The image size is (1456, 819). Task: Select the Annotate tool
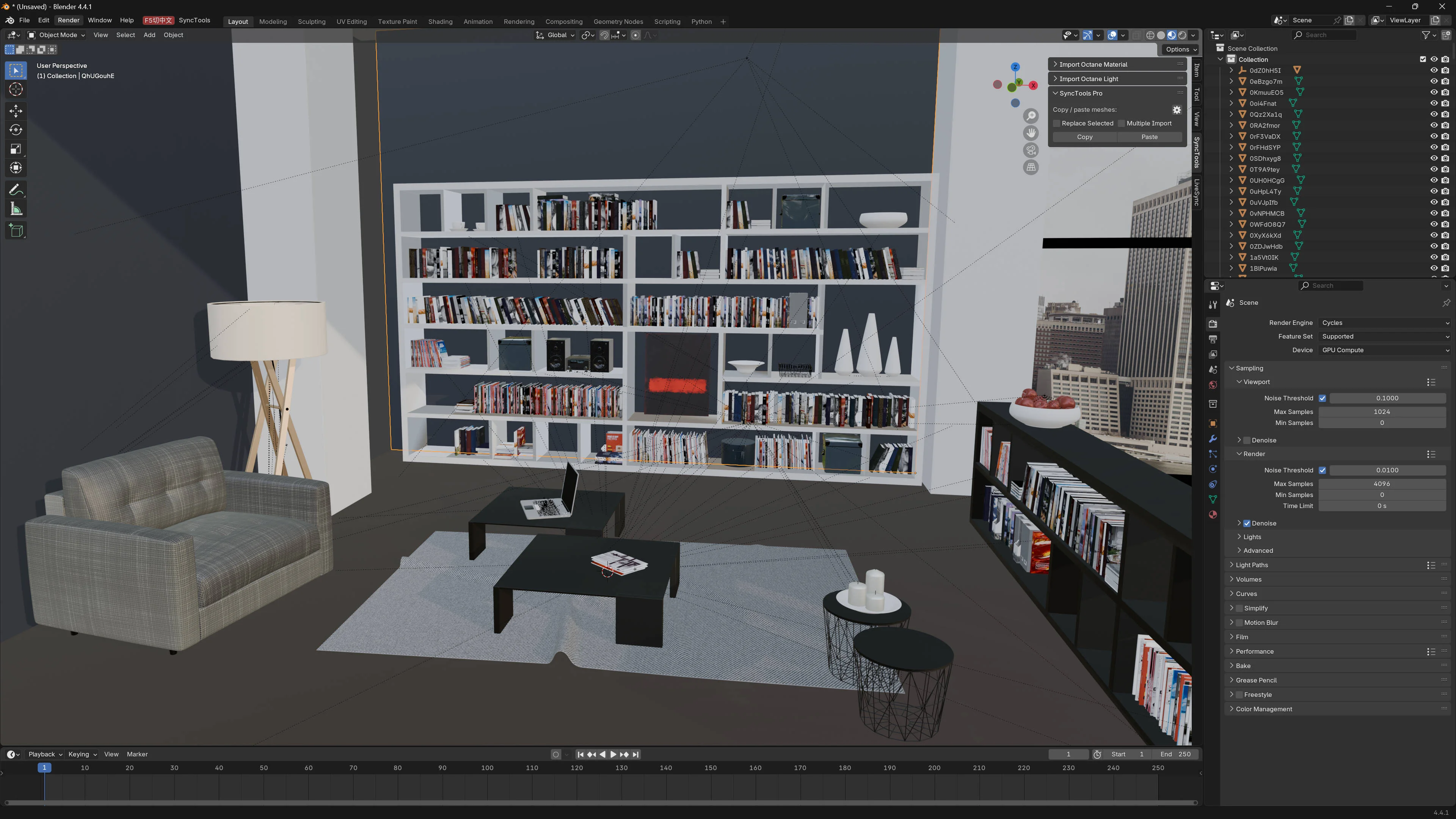[16, 190]
